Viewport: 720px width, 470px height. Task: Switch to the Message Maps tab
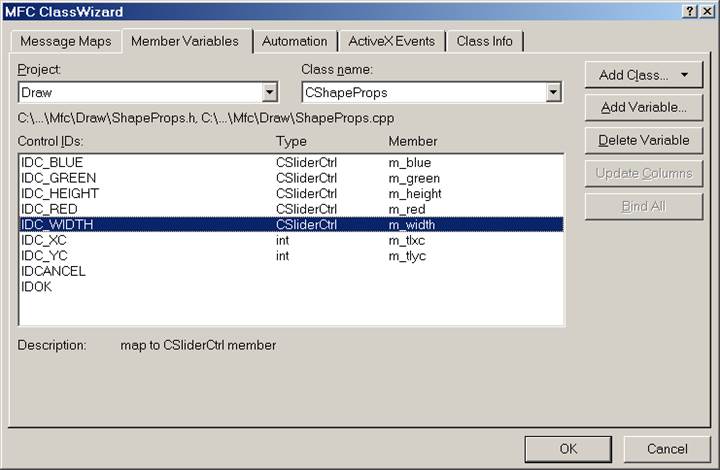coord(67,41)
